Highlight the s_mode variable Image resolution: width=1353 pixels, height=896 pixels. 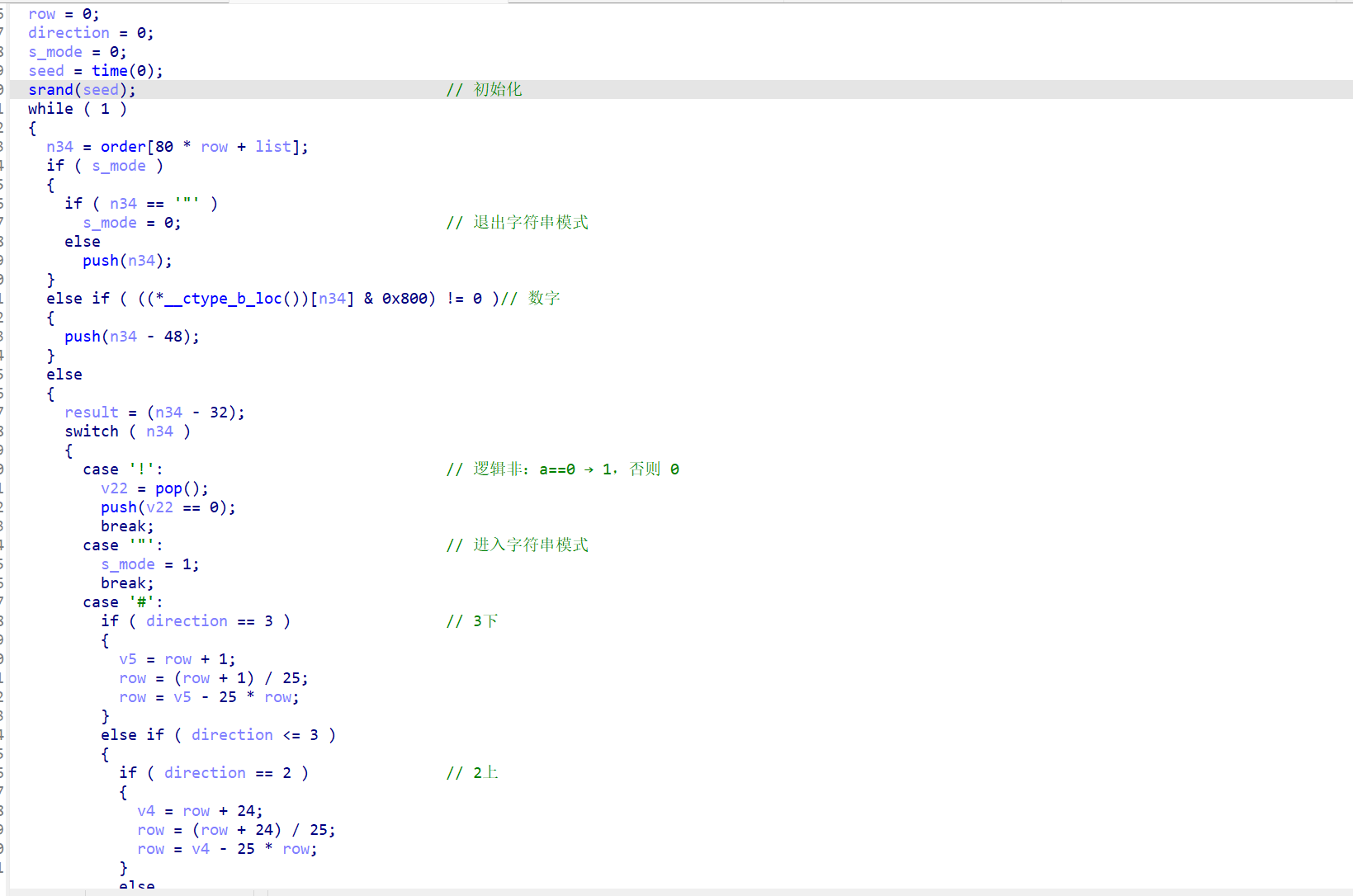[x=54, y=51]
